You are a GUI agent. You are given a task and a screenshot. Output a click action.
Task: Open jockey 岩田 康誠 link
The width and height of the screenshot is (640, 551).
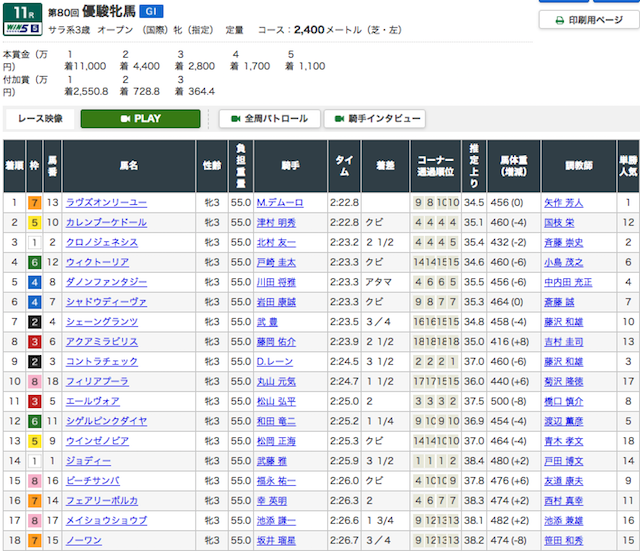276,302
